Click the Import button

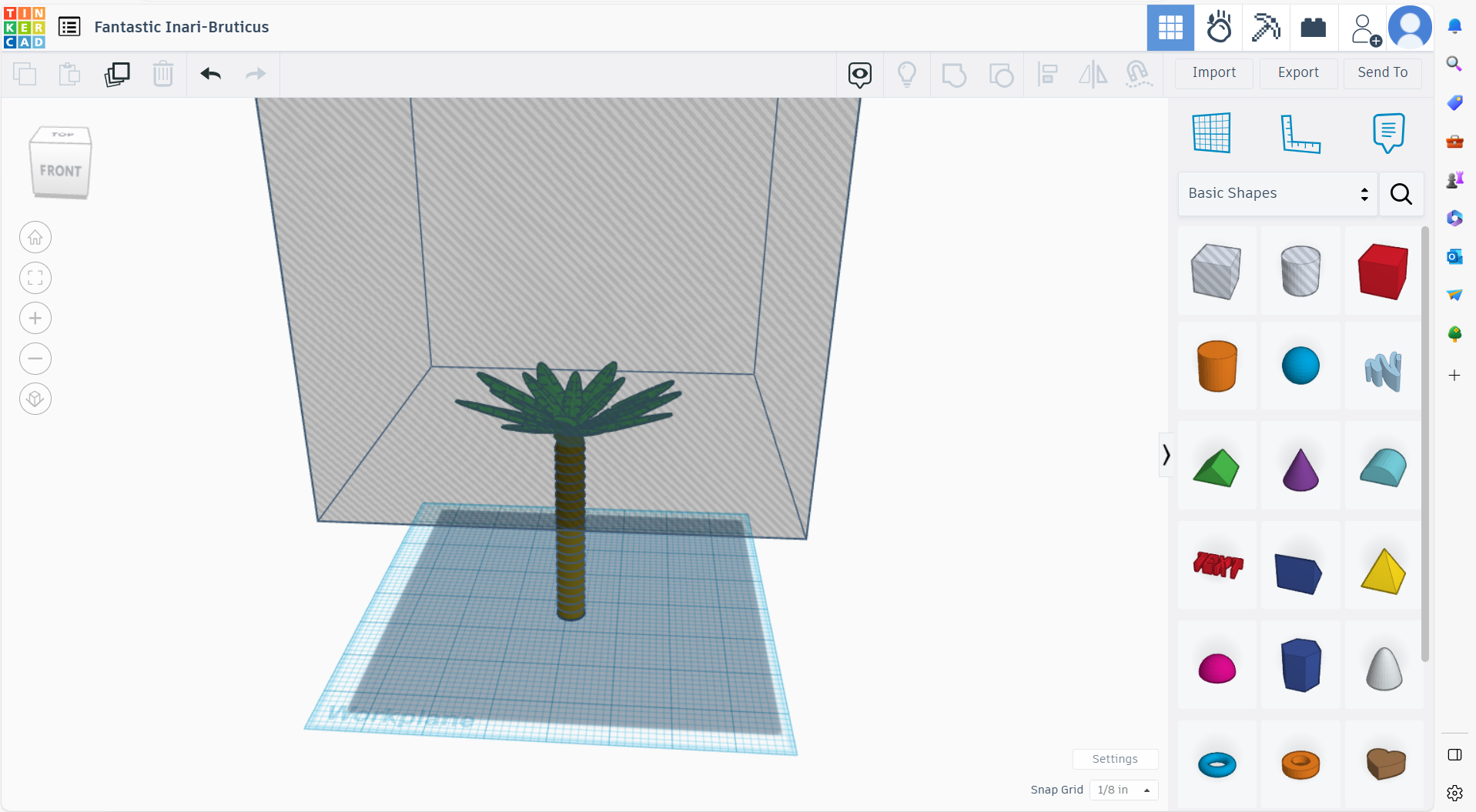click(x=1214, y=72)
